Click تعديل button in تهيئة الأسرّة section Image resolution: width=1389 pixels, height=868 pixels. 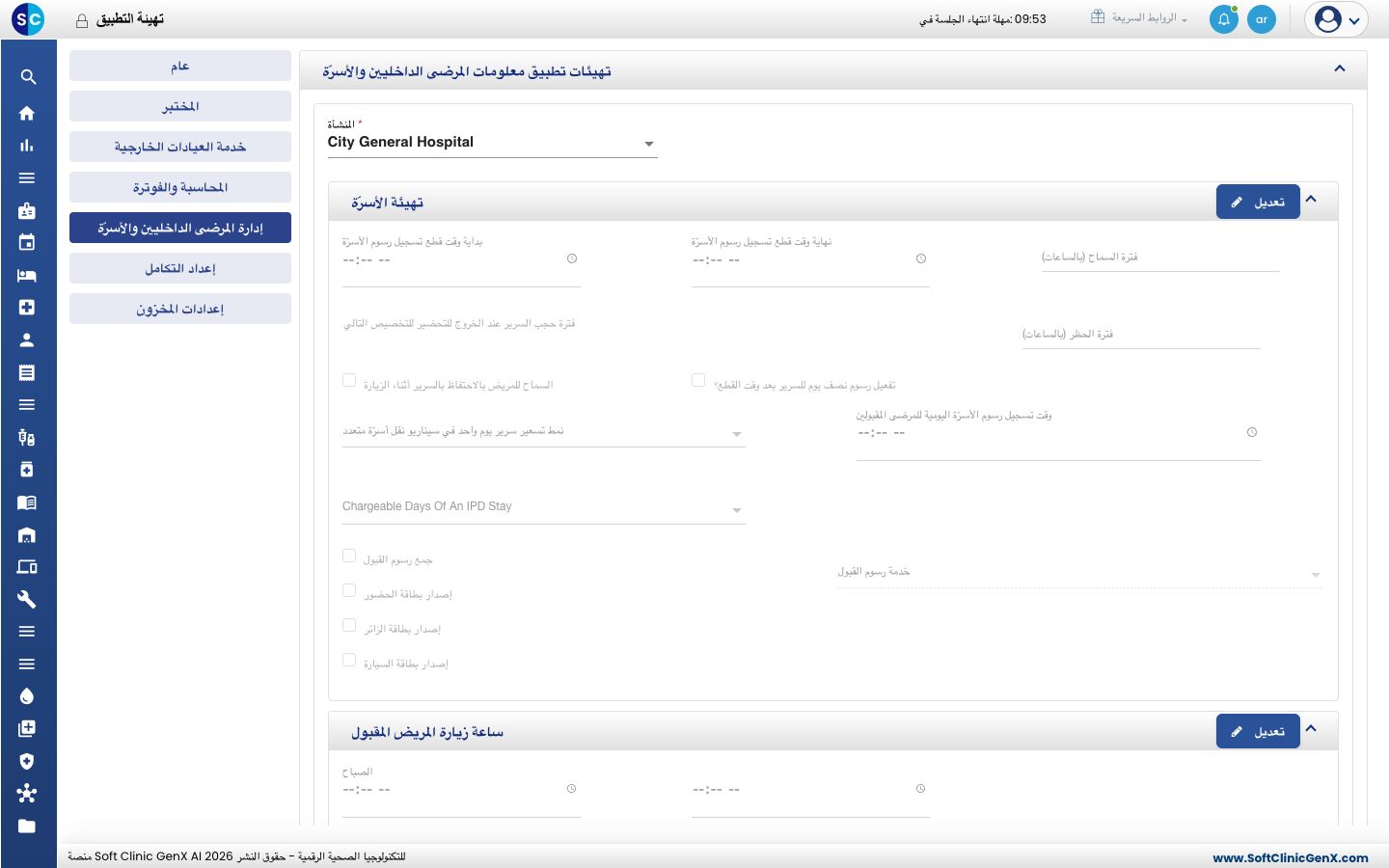click(x=1258, y=202)
